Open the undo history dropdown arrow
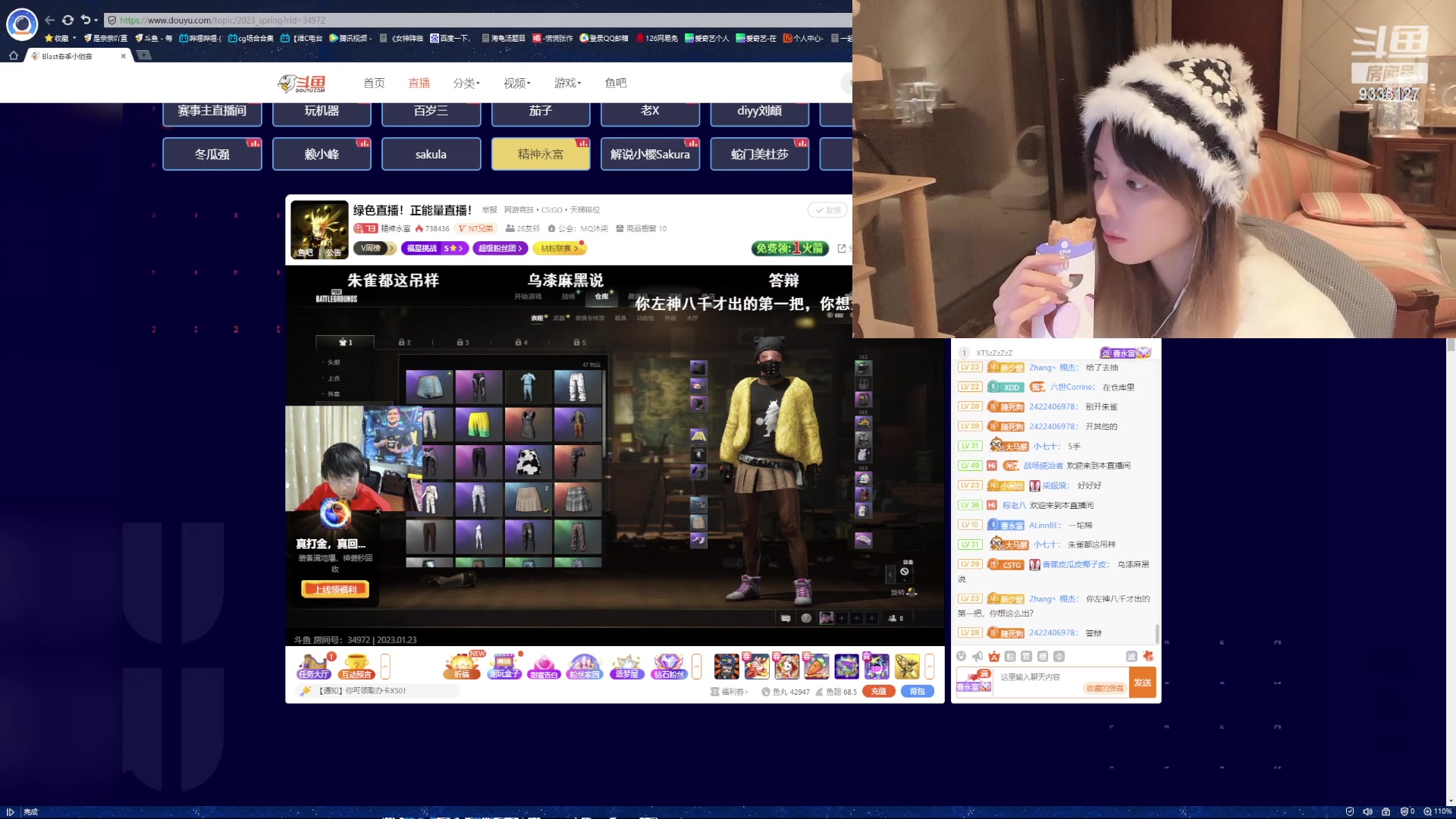Image resolution: width=1456 pixels, height=819 pixels. point(96,20)
